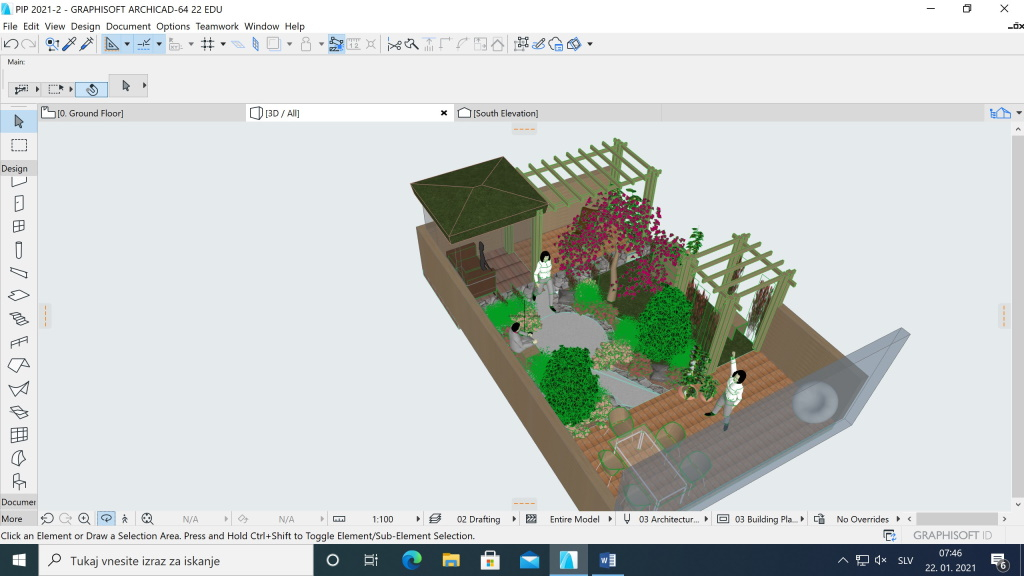The image size is (1024, 576).
Task: Choose the Door tool
Action: click(18, 203)
